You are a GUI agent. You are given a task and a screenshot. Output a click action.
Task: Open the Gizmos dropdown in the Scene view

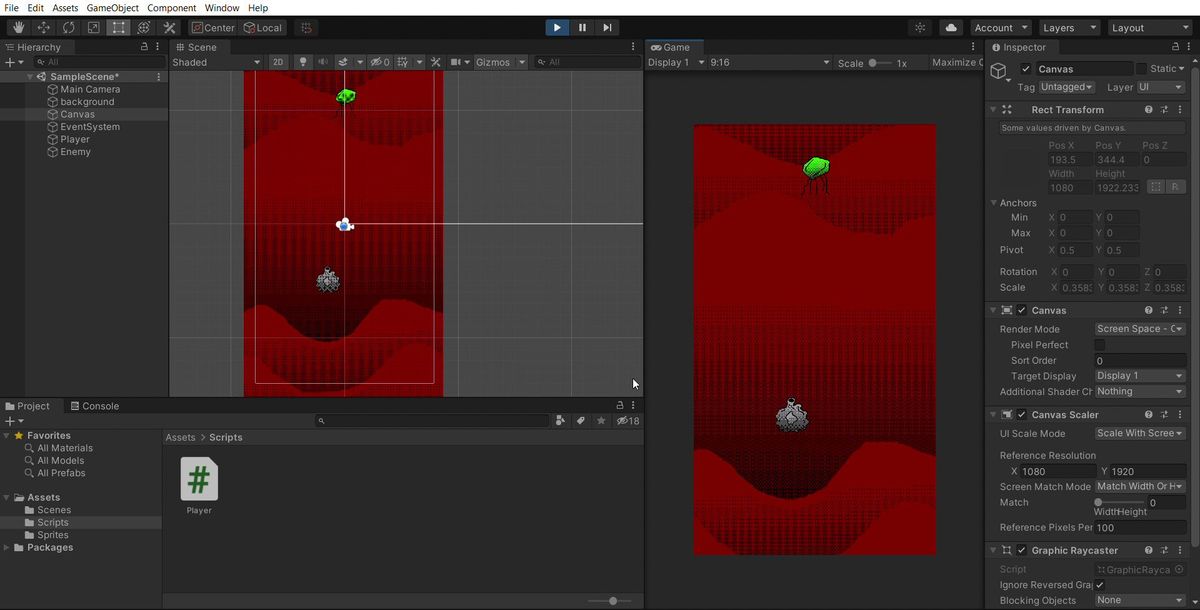point(500,61)
